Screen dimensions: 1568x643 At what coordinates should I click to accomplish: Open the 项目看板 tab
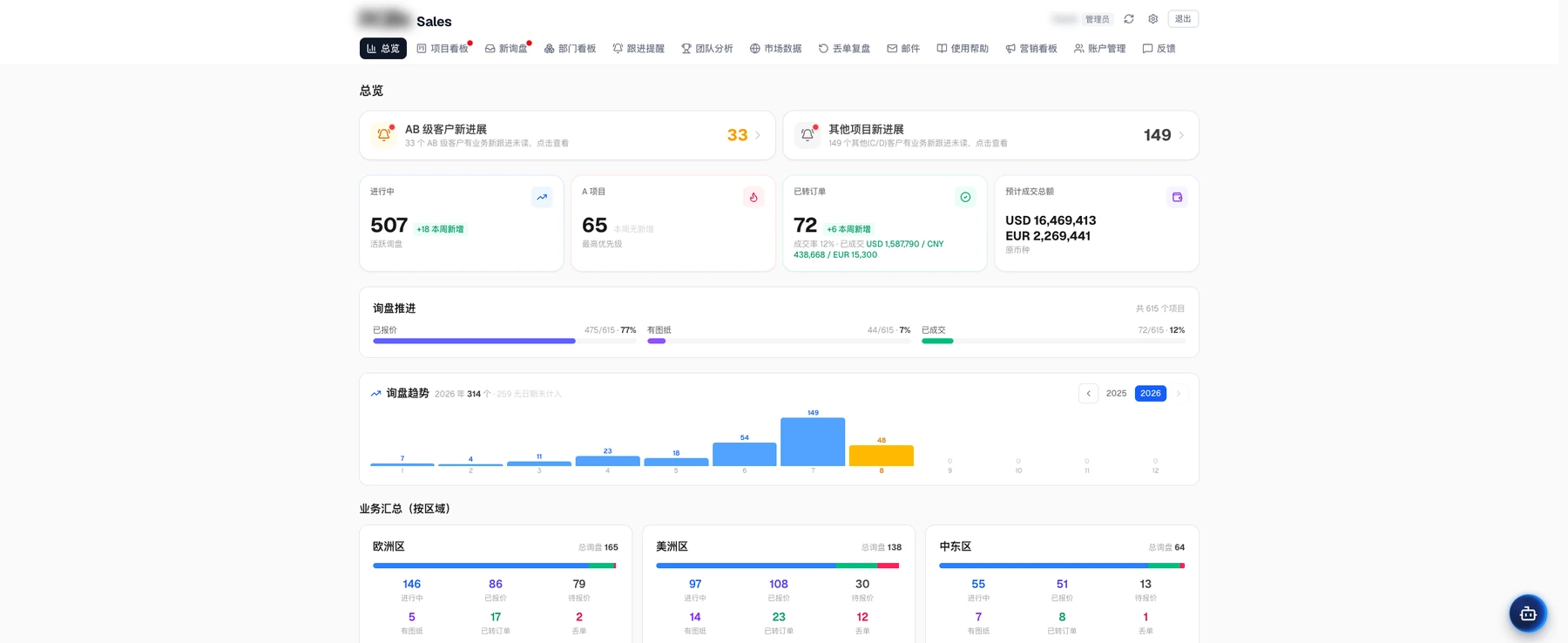[x=443, y=49]
